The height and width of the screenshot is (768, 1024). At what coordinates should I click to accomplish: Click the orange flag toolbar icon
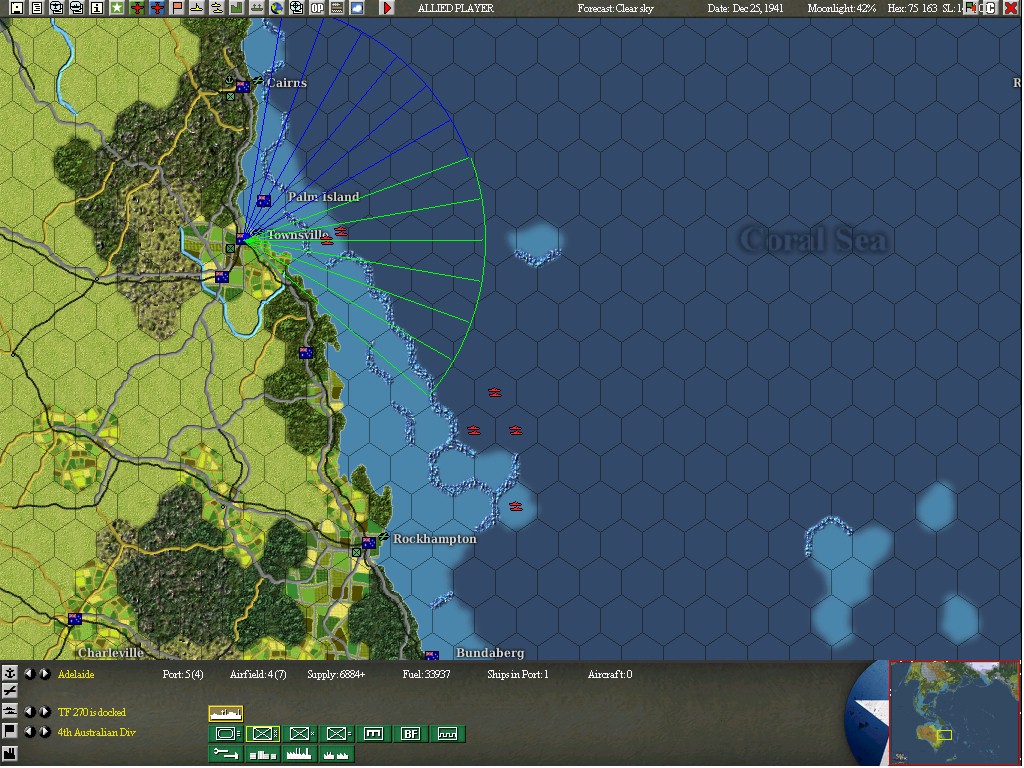177,8
